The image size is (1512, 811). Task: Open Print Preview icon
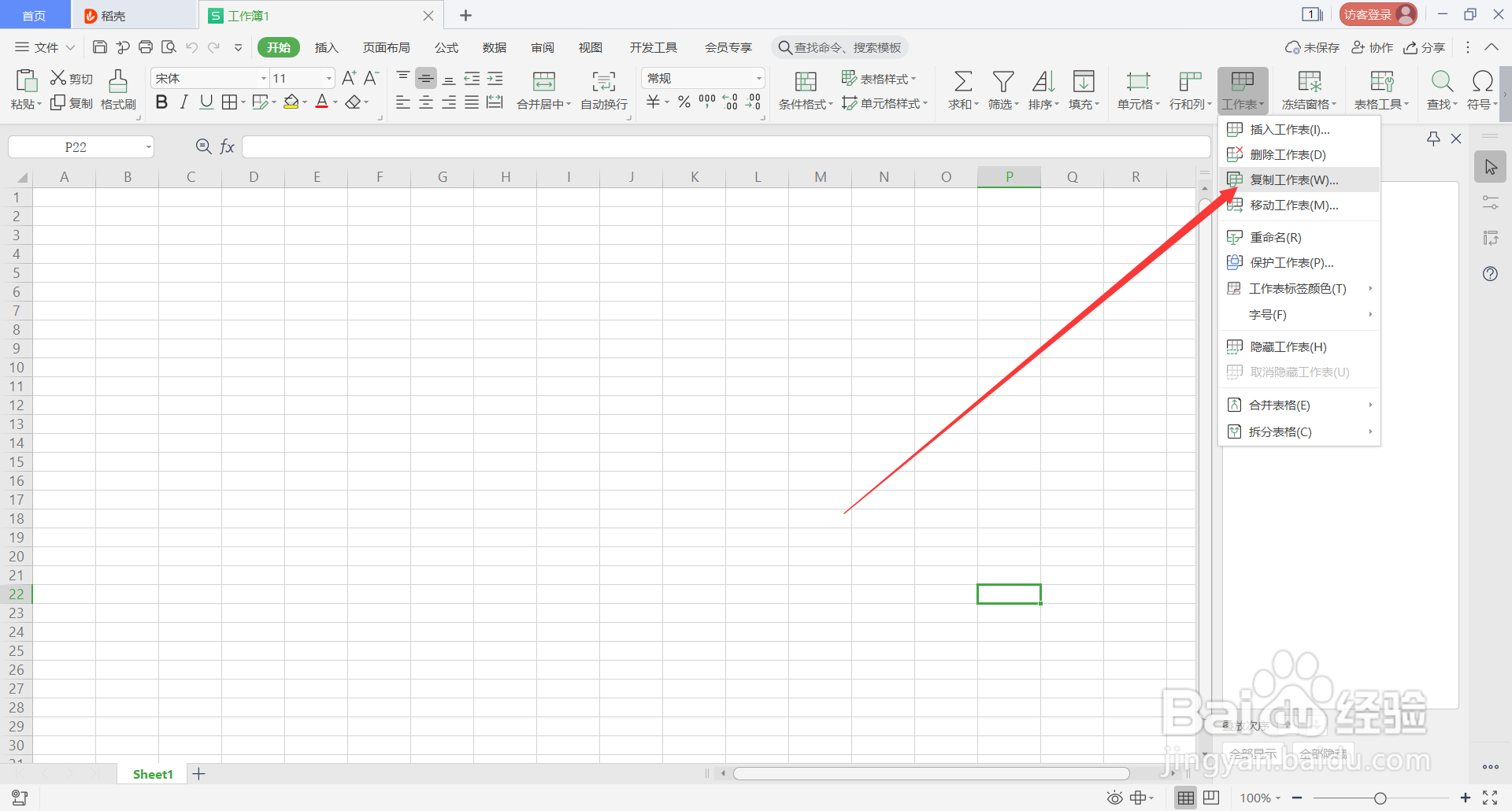click(x=169, y=47)
